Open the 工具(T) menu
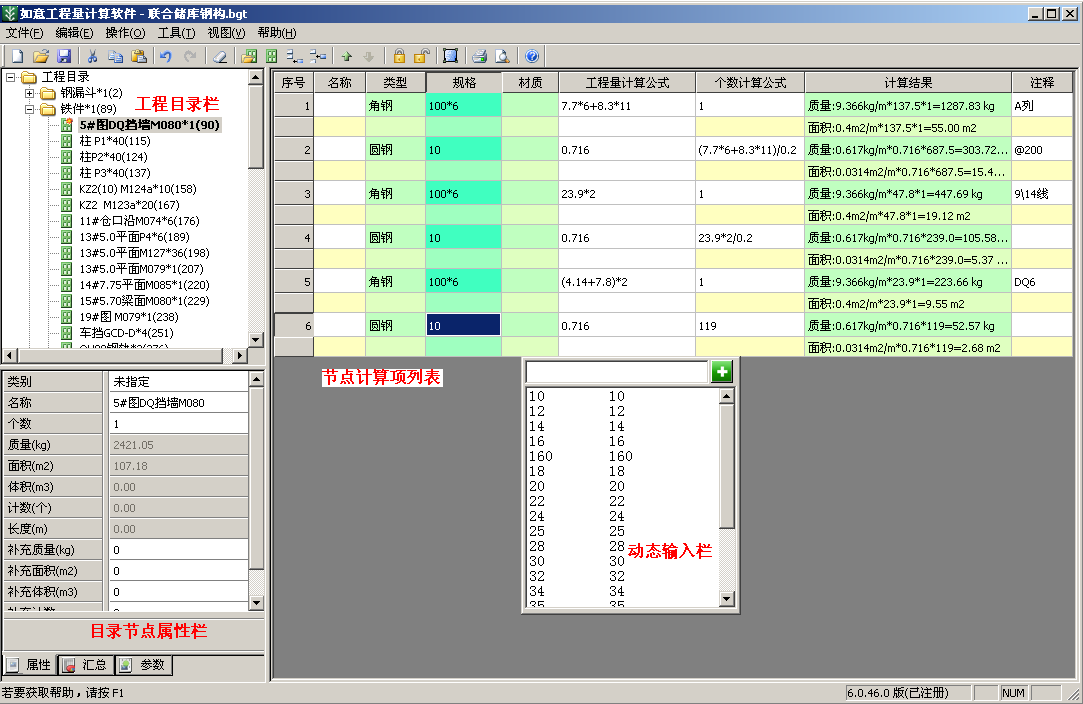 (x=177, y=32)
